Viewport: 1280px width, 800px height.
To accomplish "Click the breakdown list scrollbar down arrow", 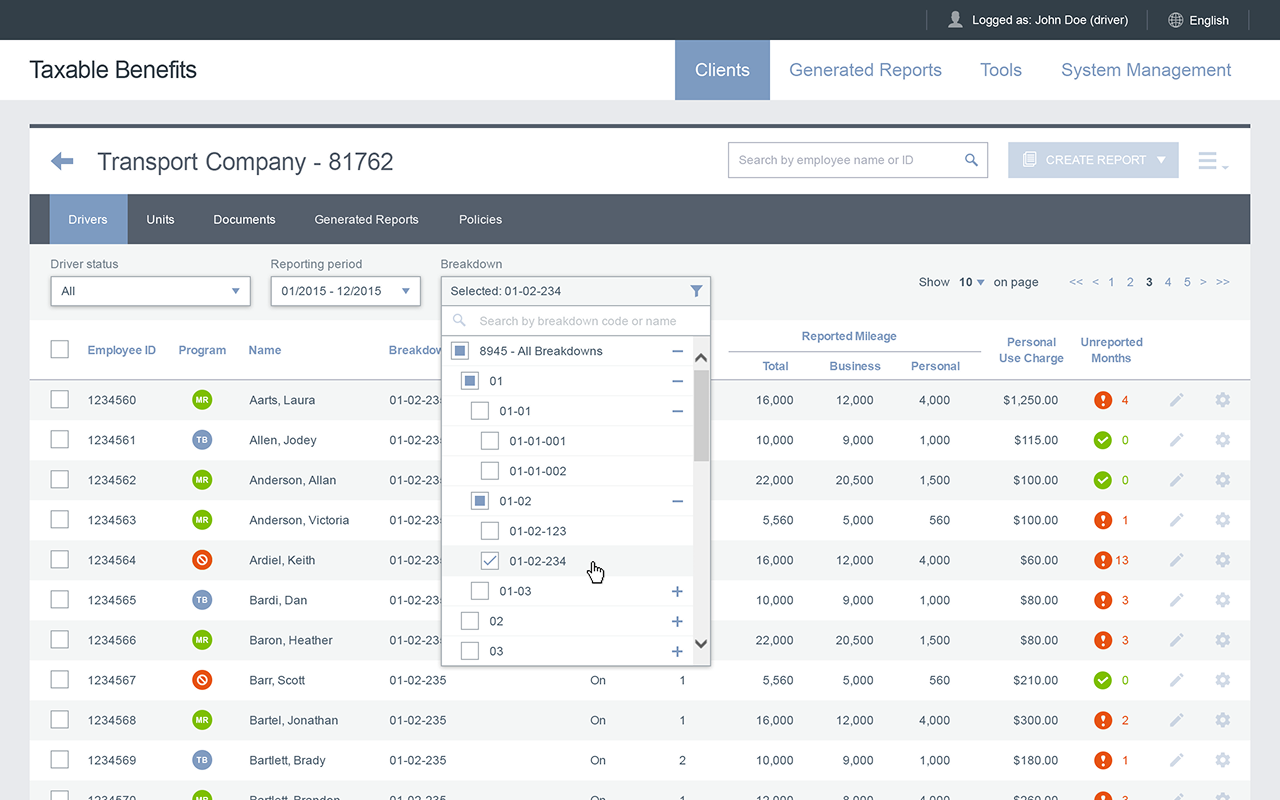I will point(701,644).
